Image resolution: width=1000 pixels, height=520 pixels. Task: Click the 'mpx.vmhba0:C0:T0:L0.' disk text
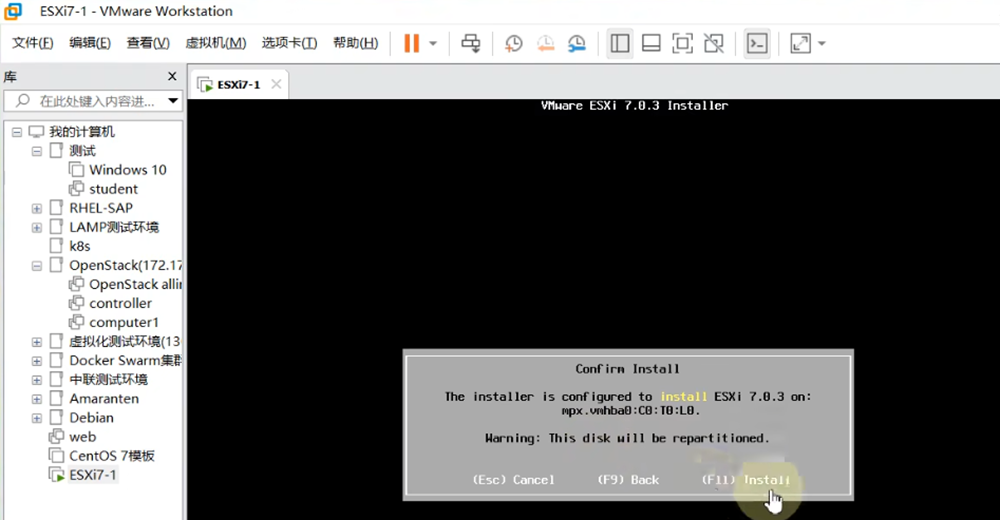point(631,411)
